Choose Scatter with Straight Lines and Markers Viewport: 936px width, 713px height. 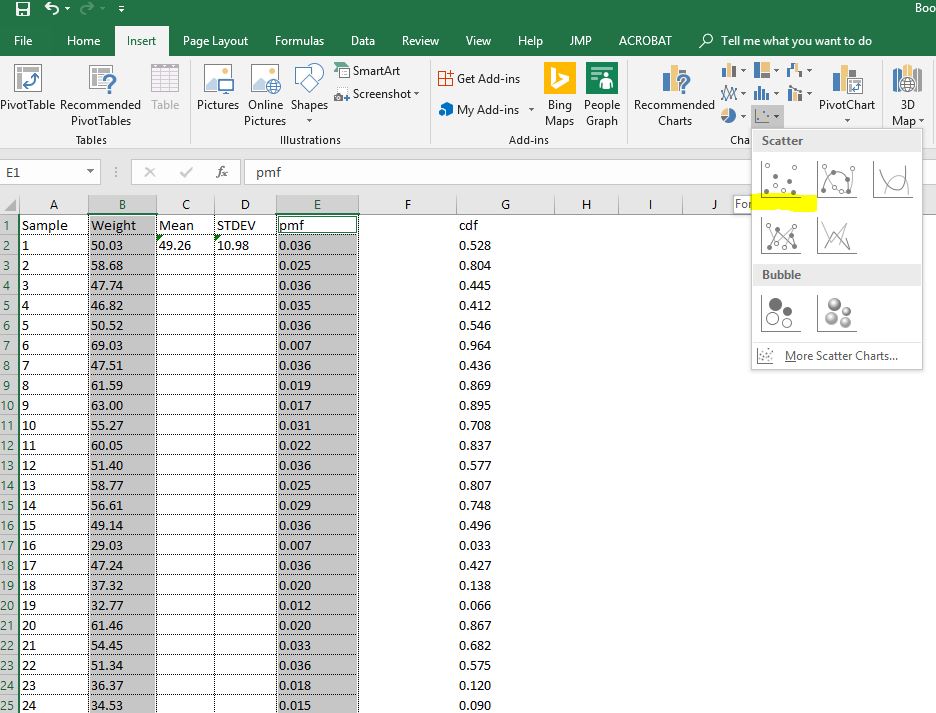781,235
